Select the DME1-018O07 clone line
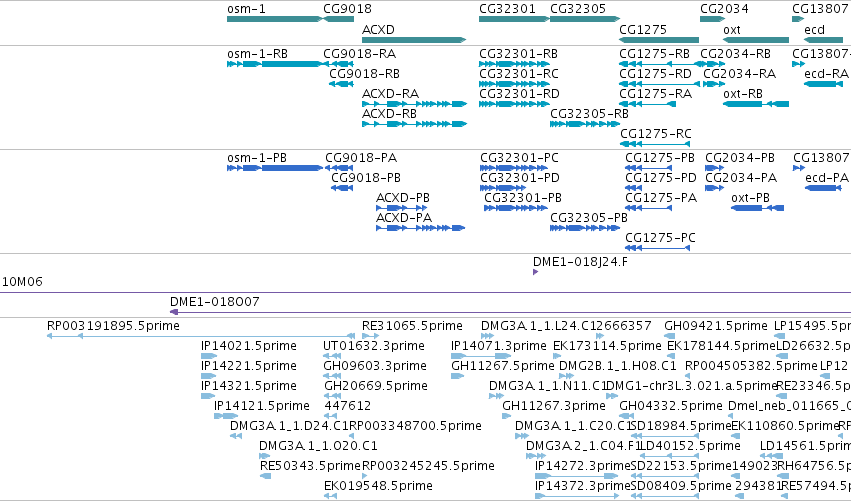This screenshot has height=501, width=851. (510, 312)
